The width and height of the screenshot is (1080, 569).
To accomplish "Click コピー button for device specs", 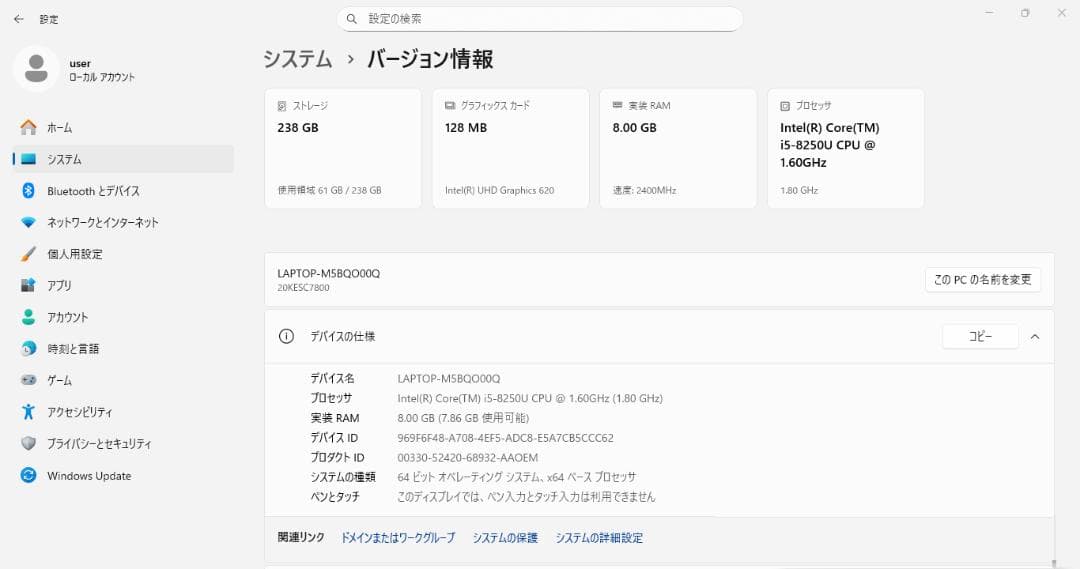I will (x=980, y=336).
